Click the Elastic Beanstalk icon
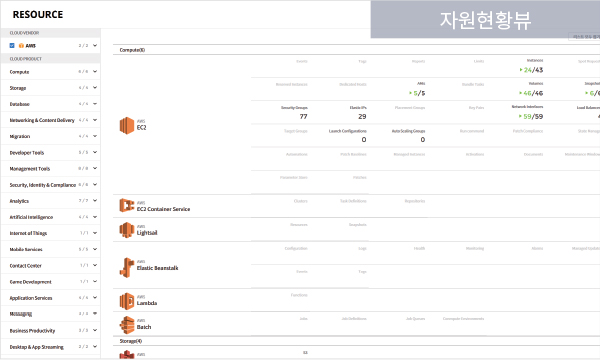The image size is (600, 360). click(127, 267)
